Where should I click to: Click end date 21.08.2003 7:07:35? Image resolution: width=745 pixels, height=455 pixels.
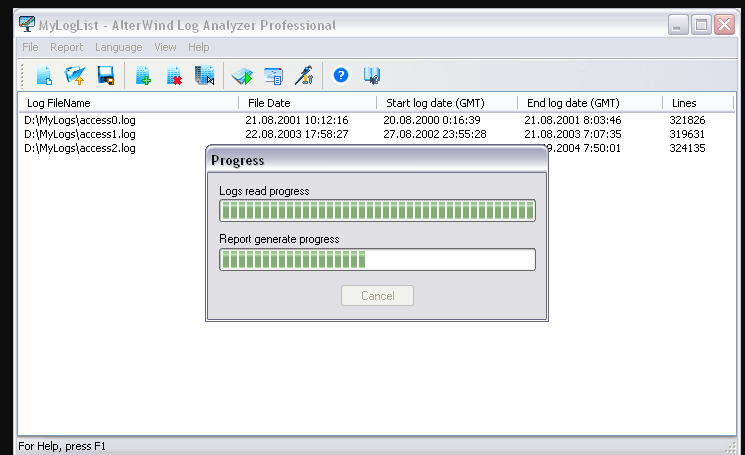[x=573, y=134]
